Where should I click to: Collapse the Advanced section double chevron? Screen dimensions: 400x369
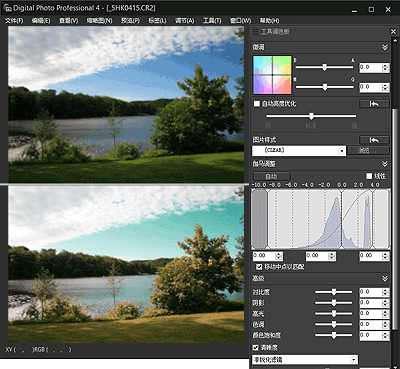tap(385, 278)
